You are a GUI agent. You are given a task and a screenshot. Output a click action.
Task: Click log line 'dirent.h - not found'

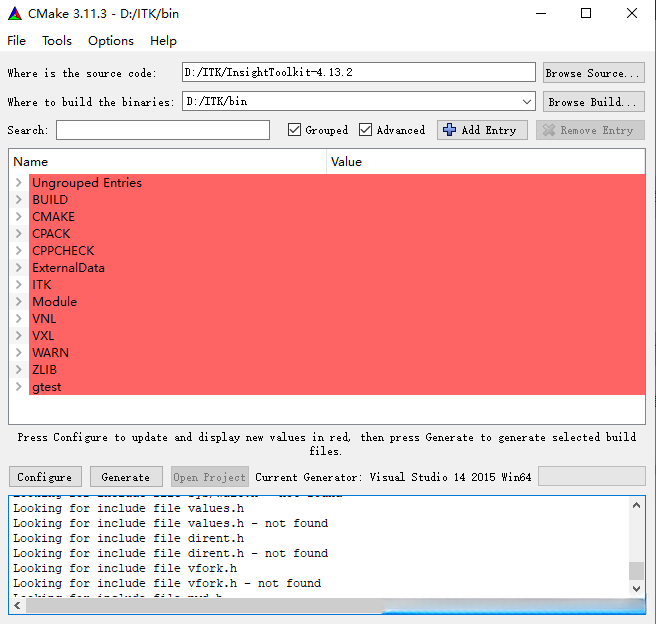tap(171, 553)
